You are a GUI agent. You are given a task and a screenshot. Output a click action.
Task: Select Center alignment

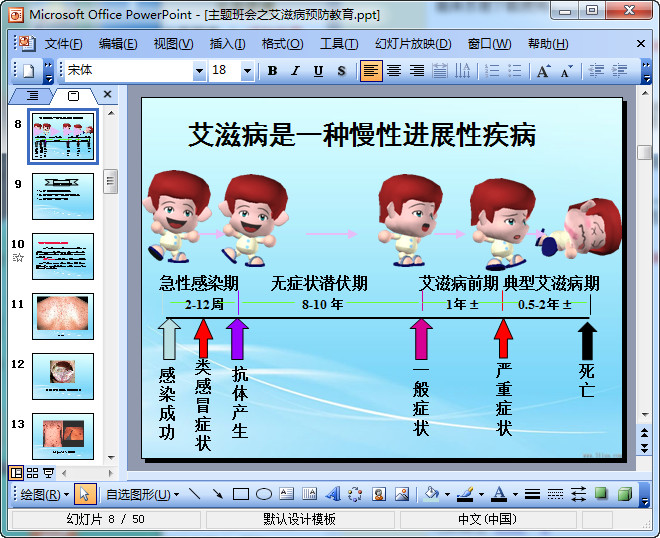[x=394, y=71]
